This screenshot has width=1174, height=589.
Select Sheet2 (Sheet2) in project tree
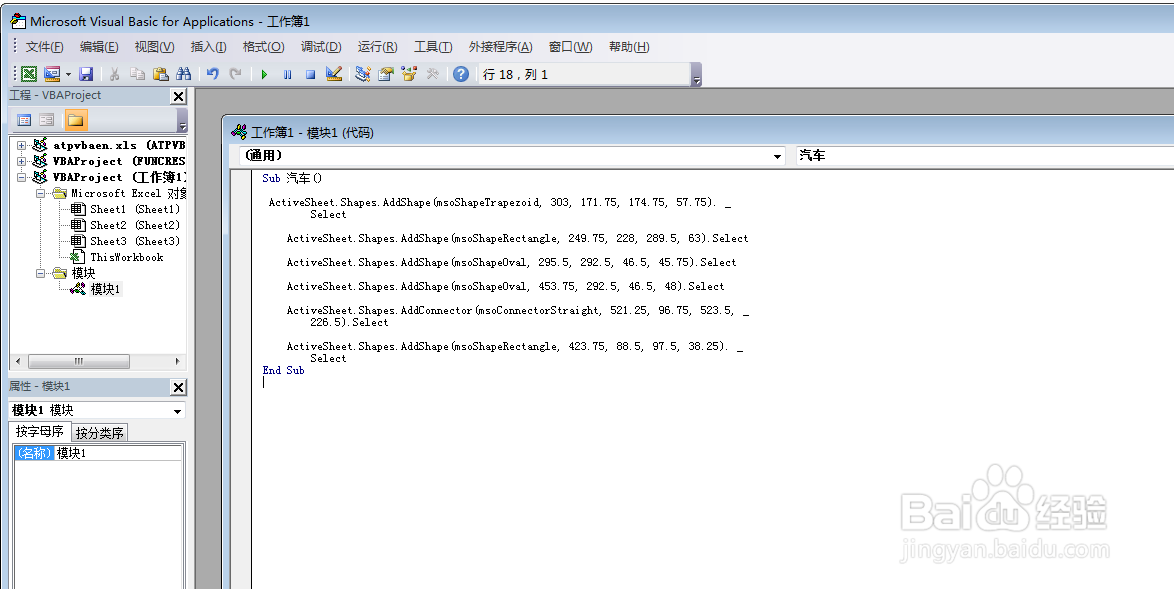coord(135,225)
